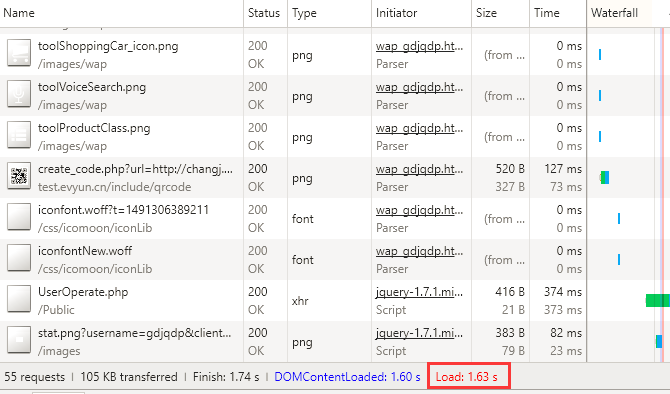This screenshot has width=670, height=394.
Task: Click the QR code thumbnail for create_code.php
Action: pyautogui.click(x=19, y=177)
